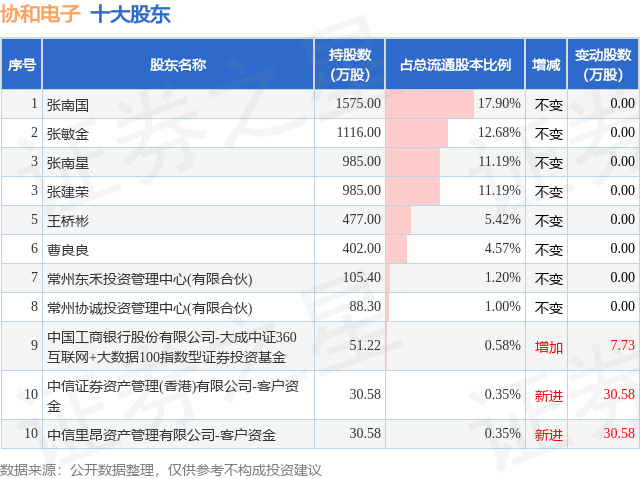Click holding value 105.40
The image size is (640, 479).
click(x=362, y=277)
